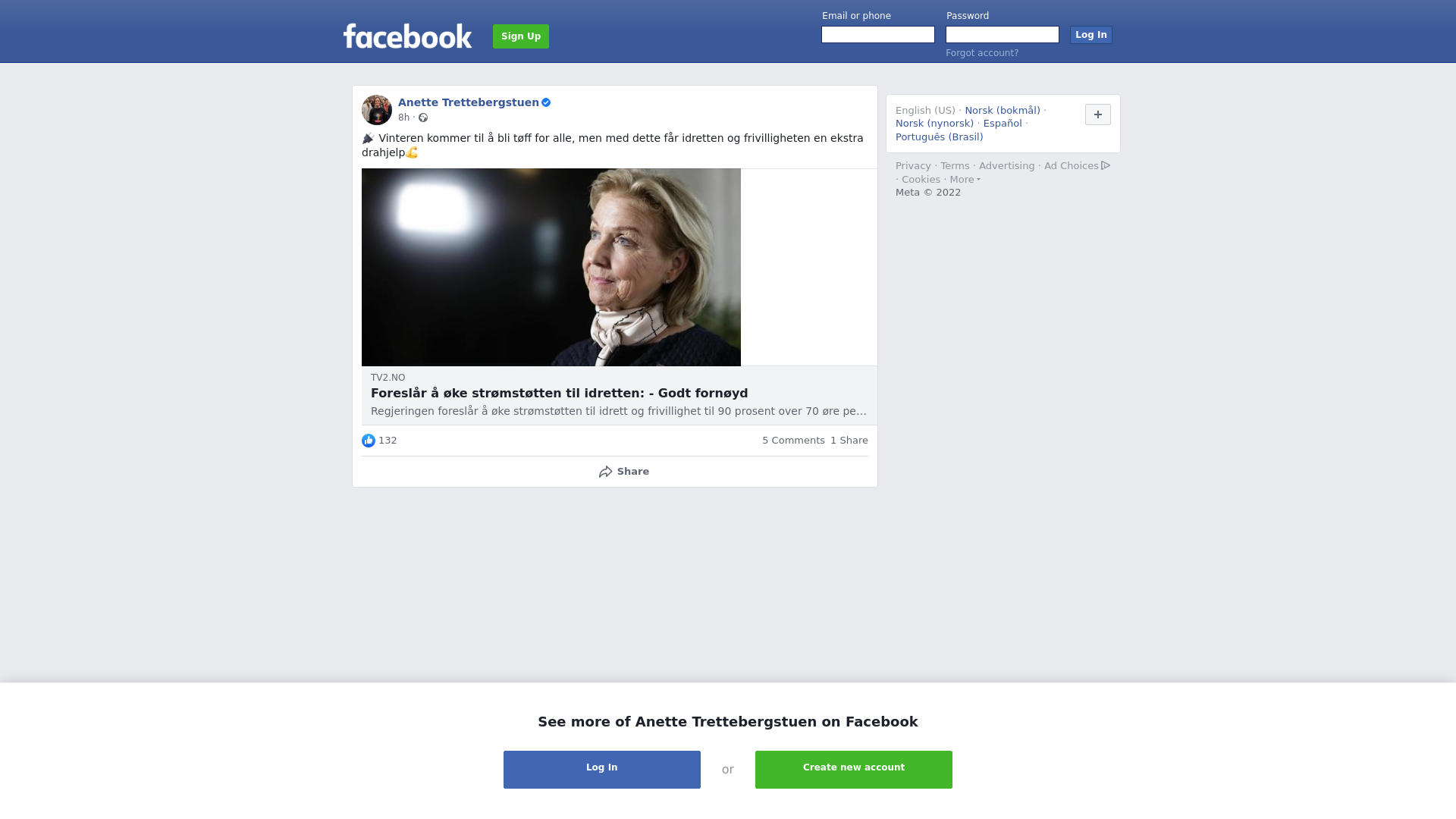Click the Create new account button
The width and height of the screenshot is (1456, 819).
click(x=854, y=770)
